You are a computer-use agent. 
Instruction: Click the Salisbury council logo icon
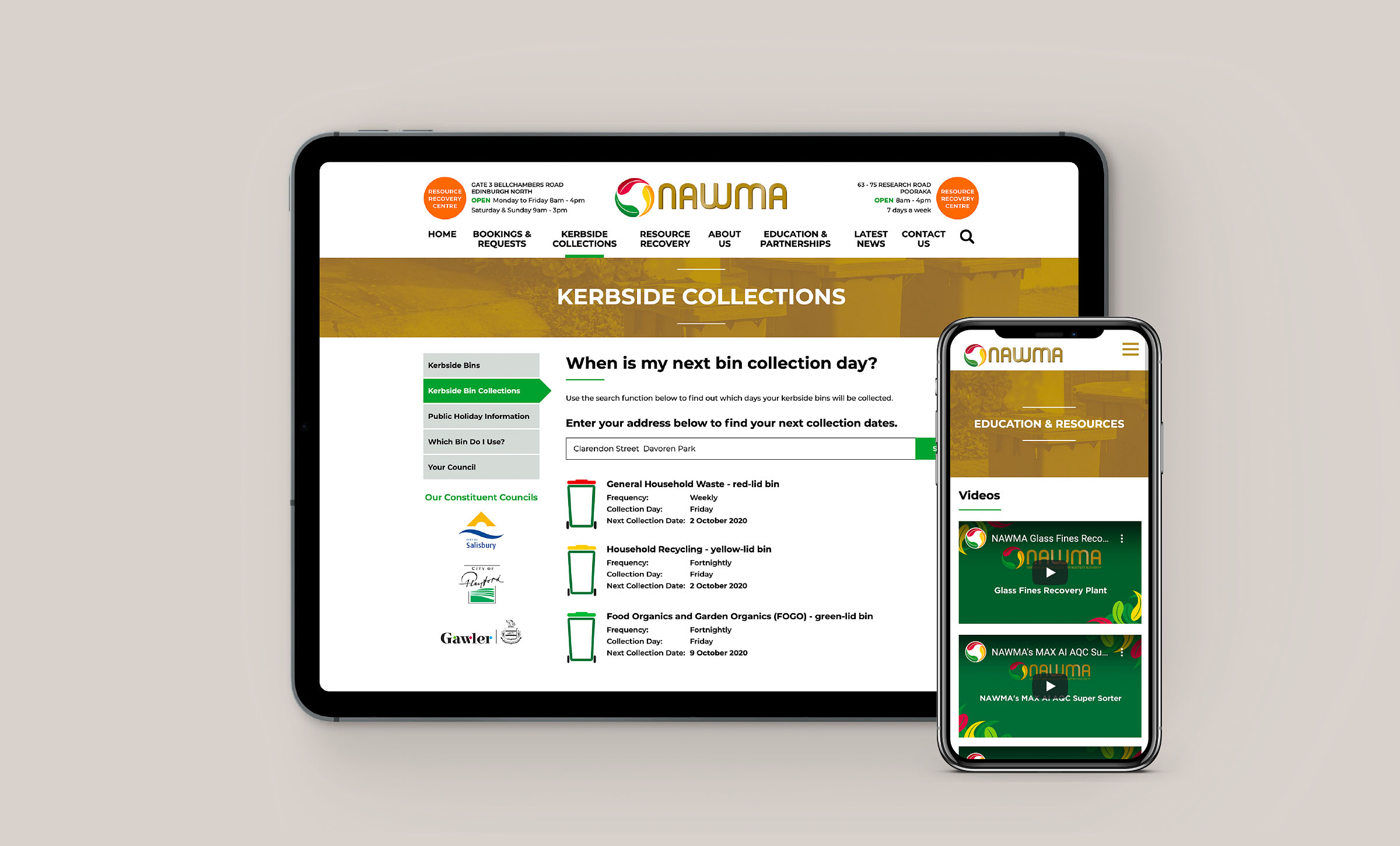(x=481, y=530)
